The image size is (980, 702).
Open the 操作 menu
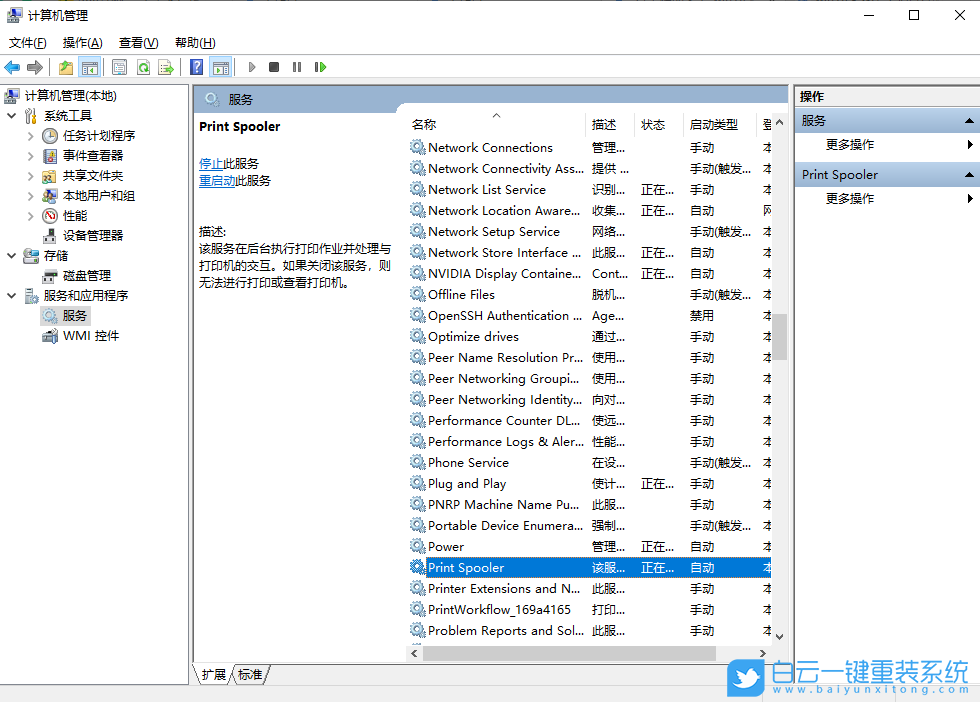(82, 43)
